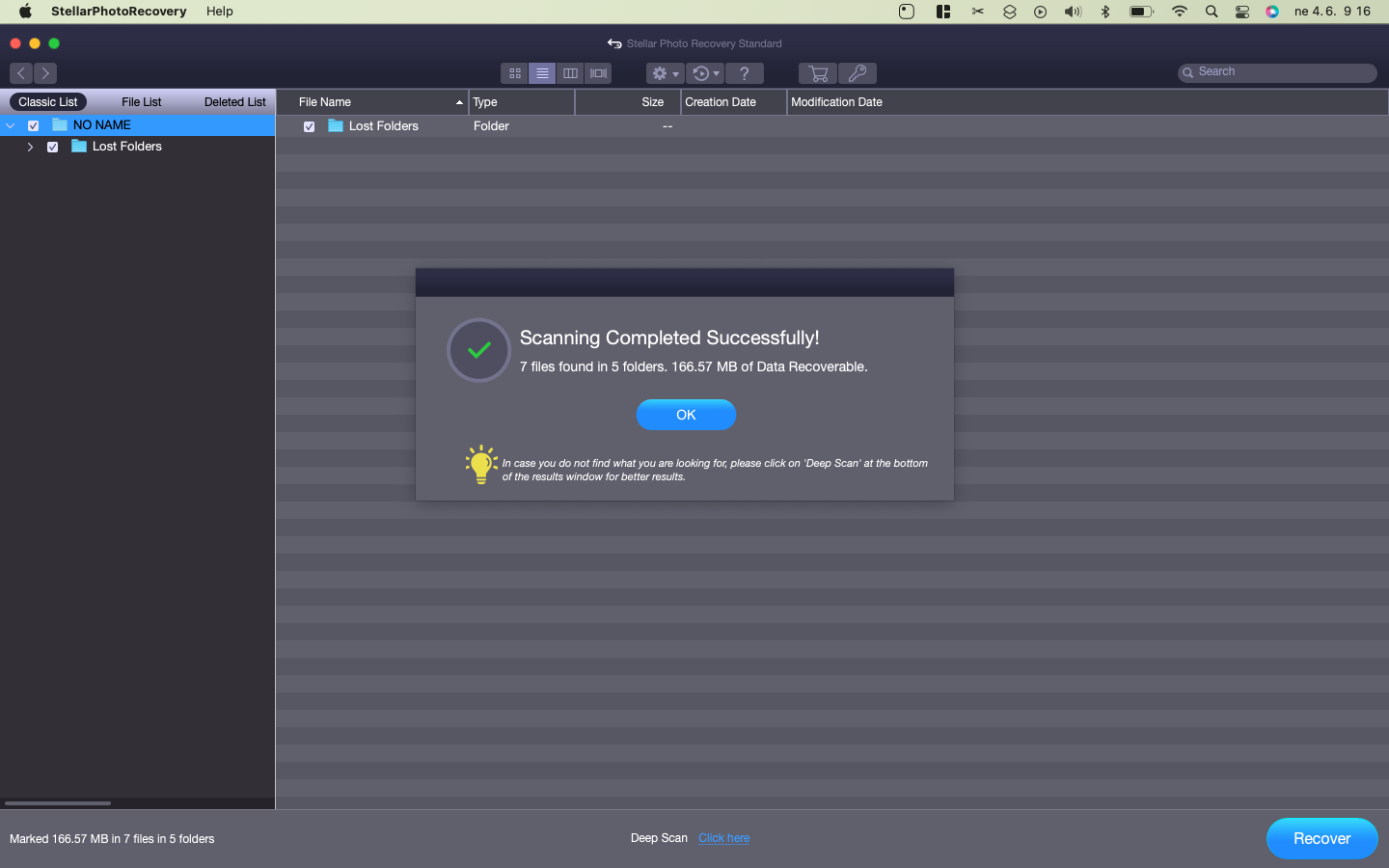The image size is (1389, 868).
Task: Toggle the Lost Folders checkbox in sidebar
Action: pyautogui.click(x=53, y=147)
